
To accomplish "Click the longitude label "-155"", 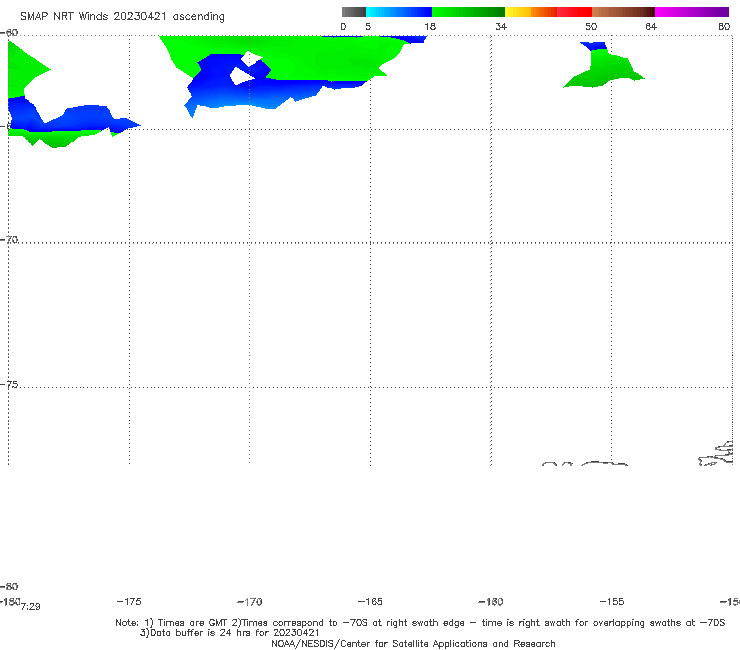I will tap(612, 601).
